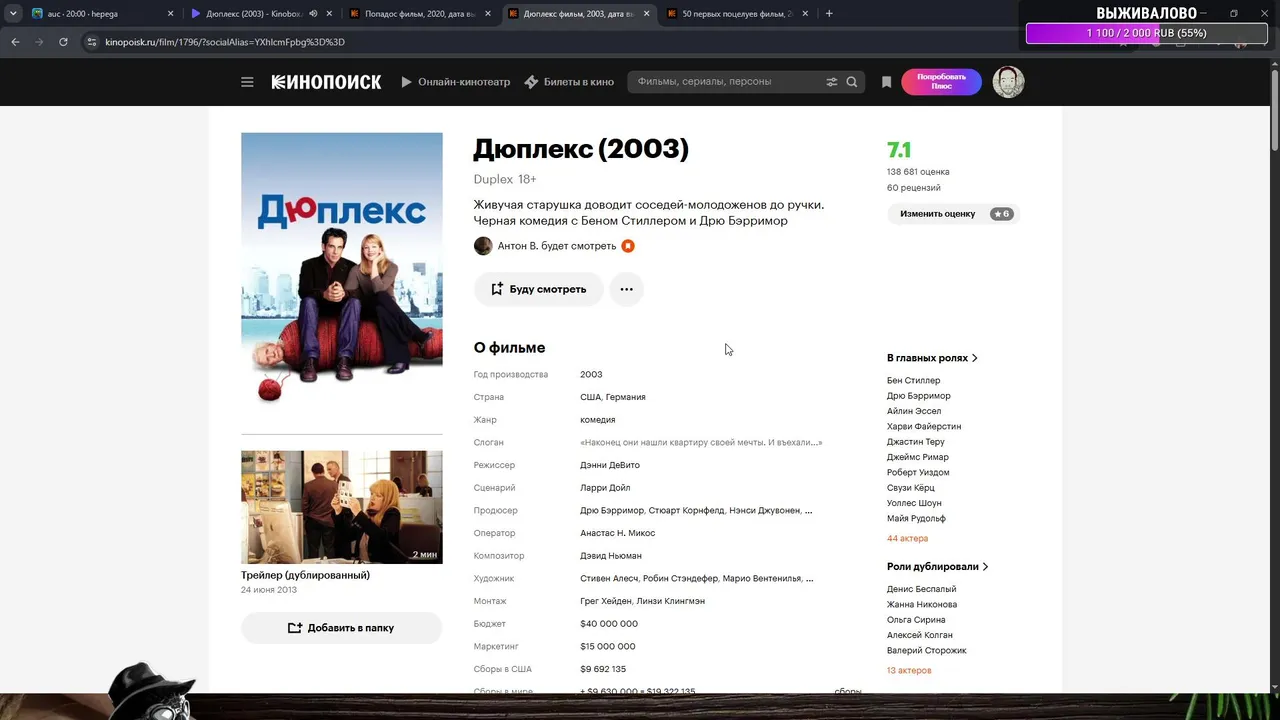The width and height of the screenshot is (1280, 720).
Task: Open dubbing actor Денис Беспалый link
Action: [921, 590]
